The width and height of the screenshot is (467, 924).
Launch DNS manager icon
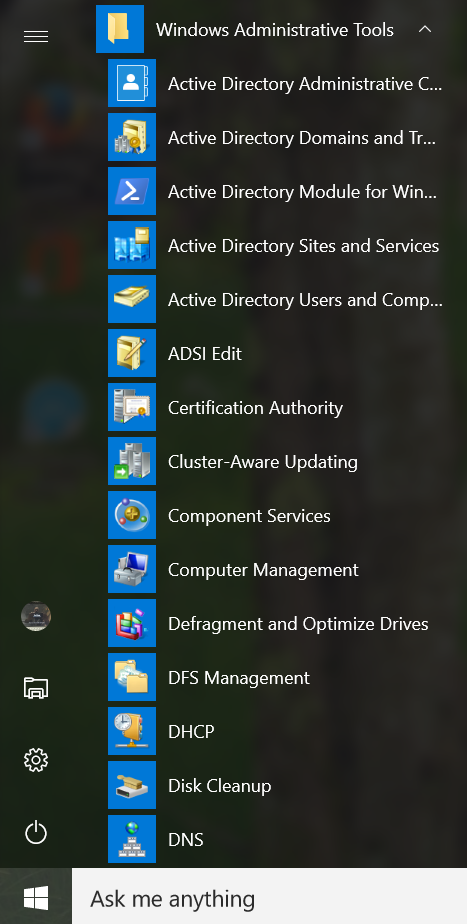131,839
